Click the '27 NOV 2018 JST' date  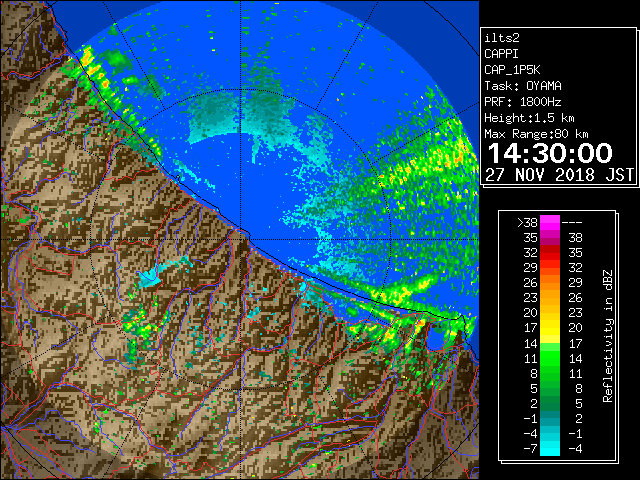point(559,175)
